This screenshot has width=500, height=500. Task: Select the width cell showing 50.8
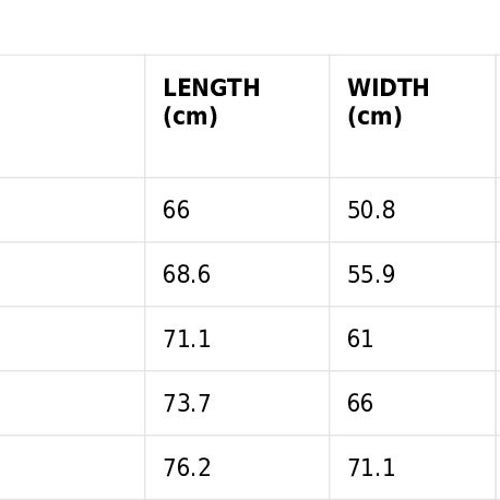point(412,210)
